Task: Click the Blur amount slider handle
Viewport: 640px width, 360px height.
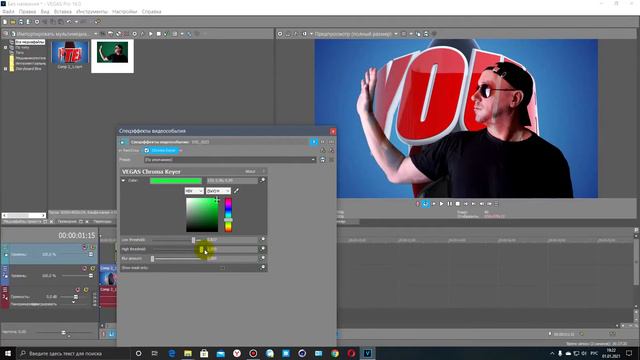Action: pos(152,258)
